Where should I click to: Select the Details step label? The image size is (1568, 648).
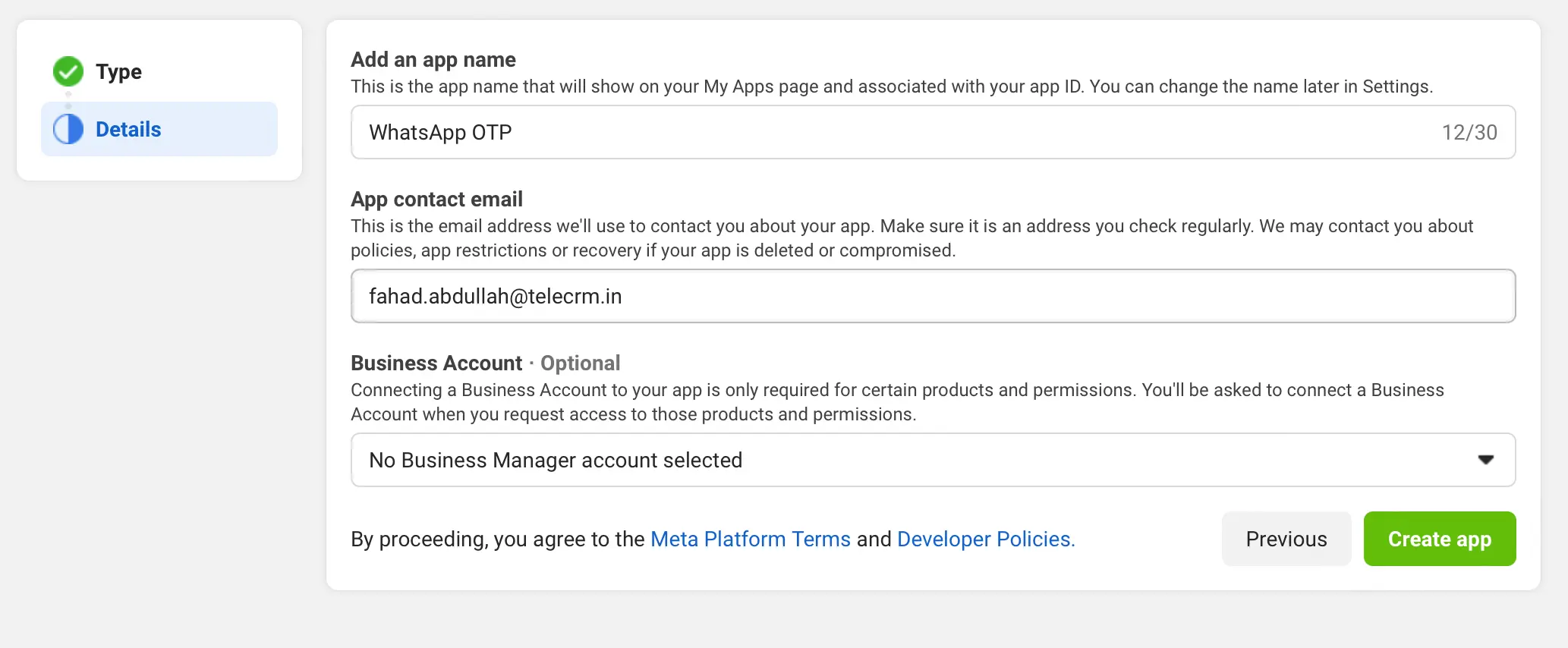pos(128,129)
